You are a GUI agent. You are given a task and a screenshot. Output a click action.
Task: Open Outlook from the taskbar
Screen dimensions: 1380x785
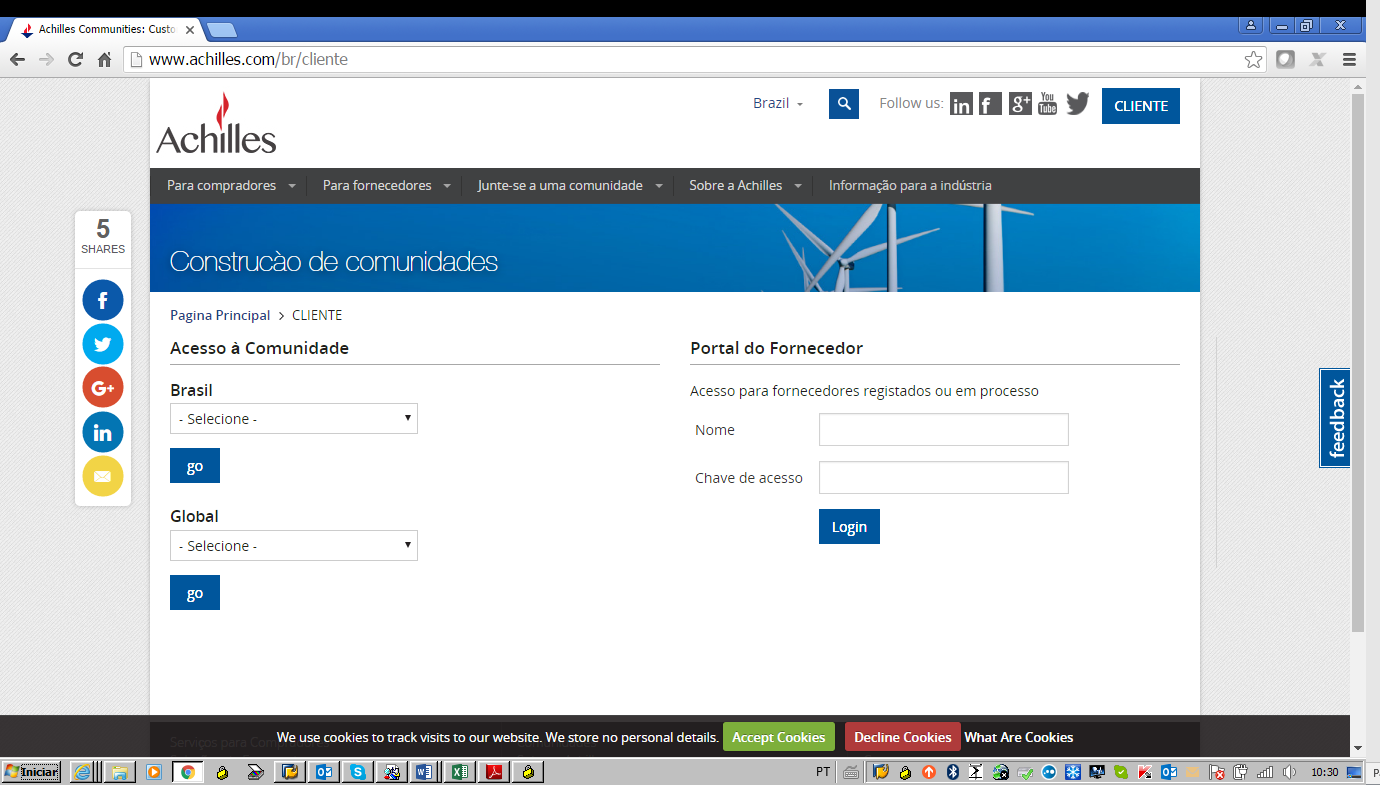[323, 772]
